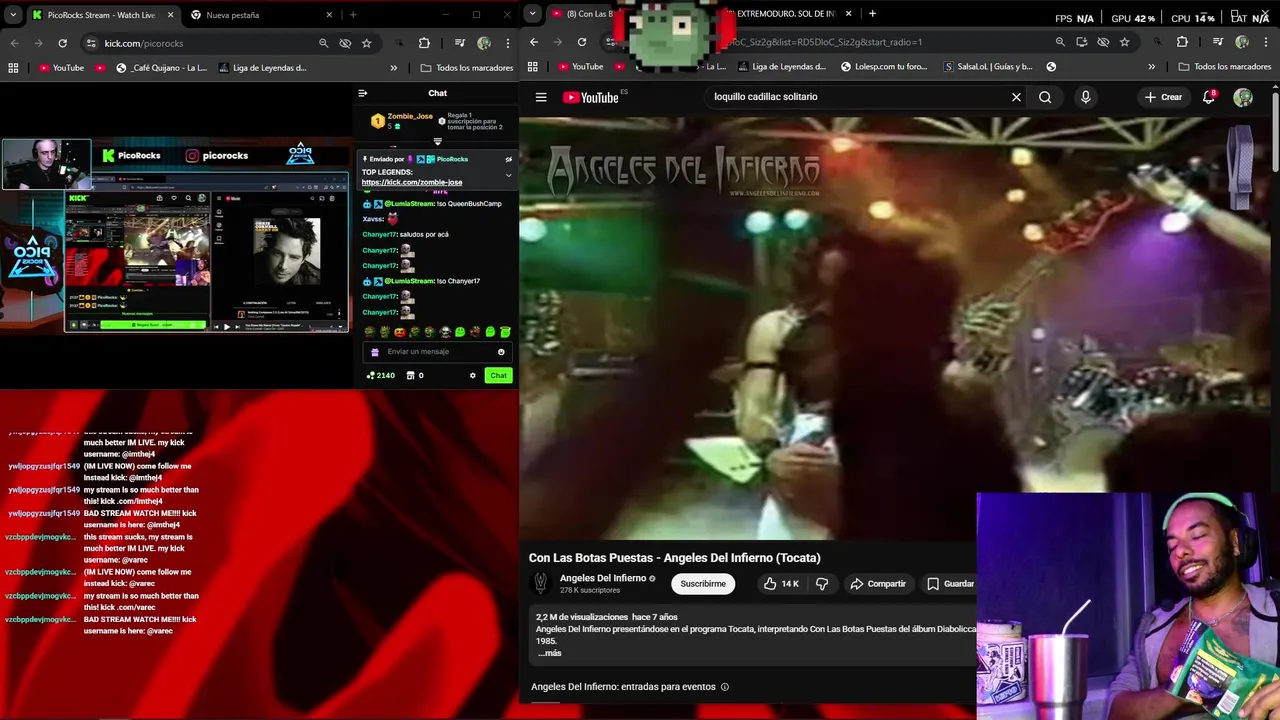Open Todos los marcadores folder in Kick window
The image size is (1280, 720).
point(467,68)
